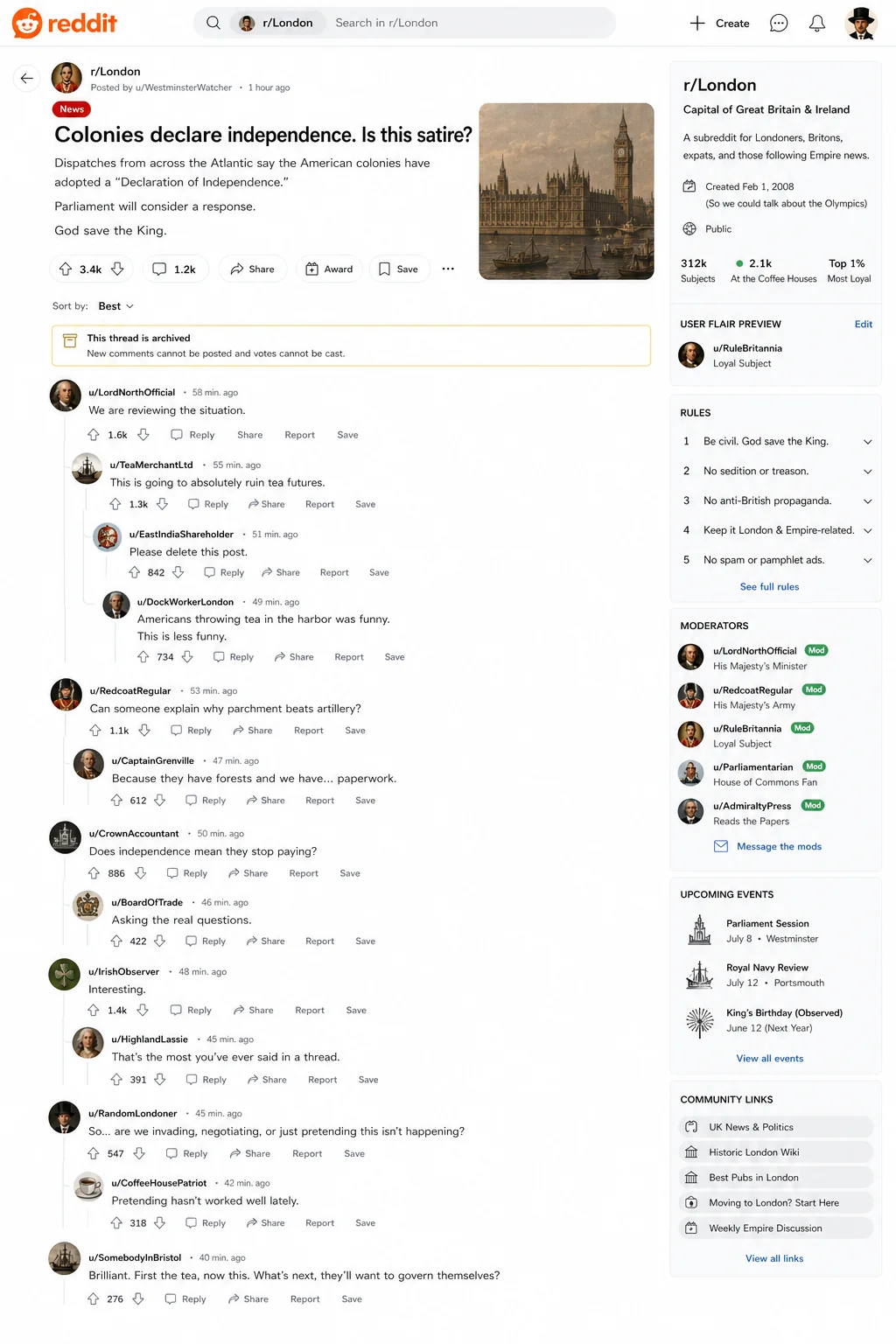Open the UK News & Politics community link

click(776, 1127)
